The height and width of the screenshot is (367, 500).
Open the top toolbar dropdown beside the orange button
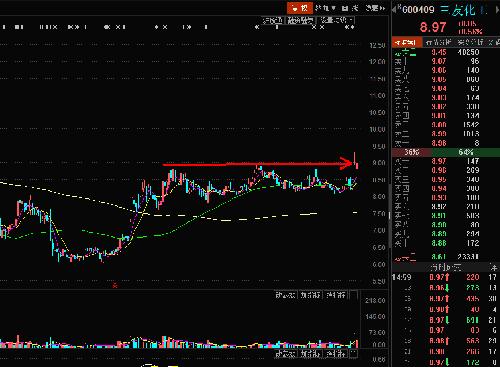[325, 8]
